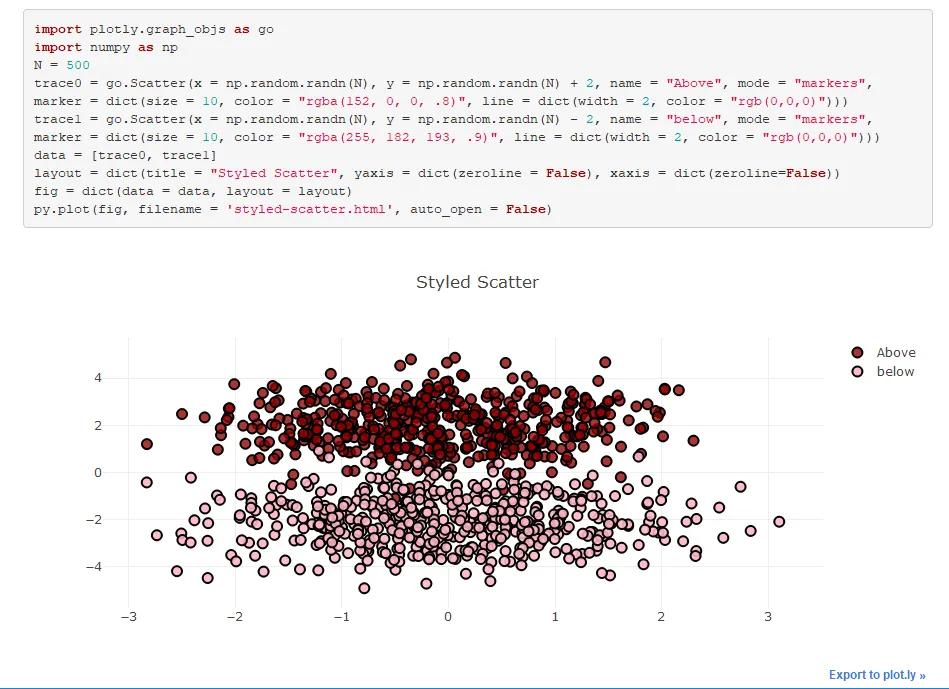The image size is (949, 689).
Task: Click the Styled Scatter chart title
Action: click(478, 282)
